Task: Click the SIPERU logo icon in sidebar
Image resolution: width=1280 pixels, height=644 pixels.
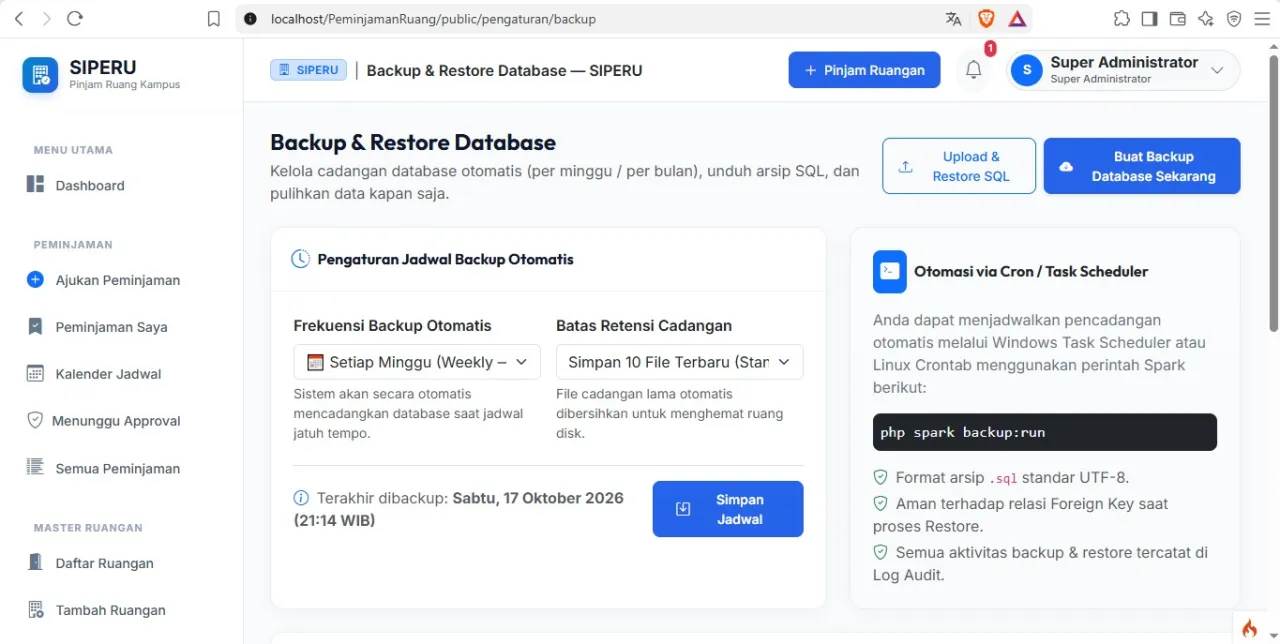Action: (x=40, y=75)
